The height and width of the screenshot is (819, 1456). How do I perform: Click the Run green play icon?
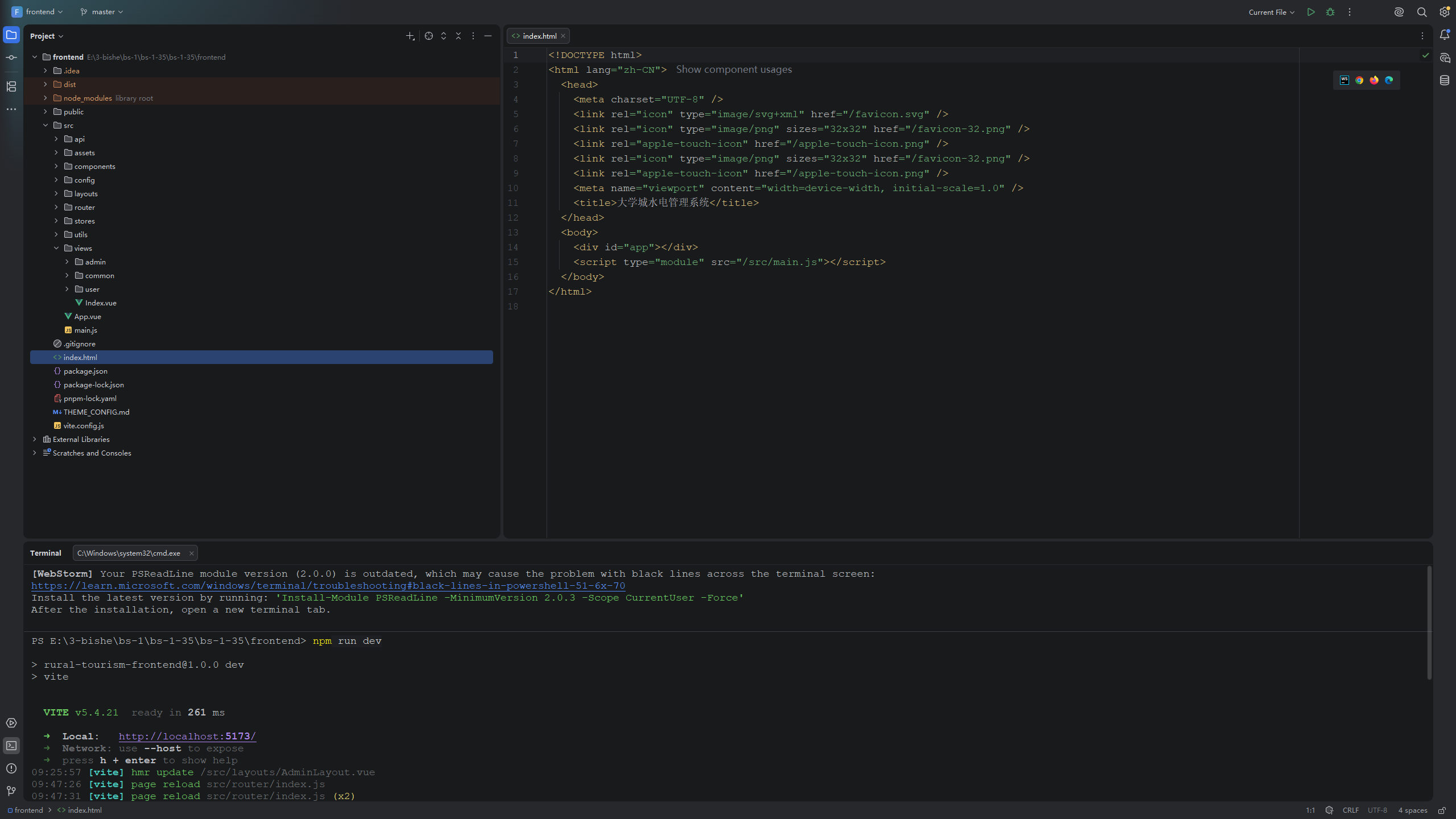(1311, 12)
